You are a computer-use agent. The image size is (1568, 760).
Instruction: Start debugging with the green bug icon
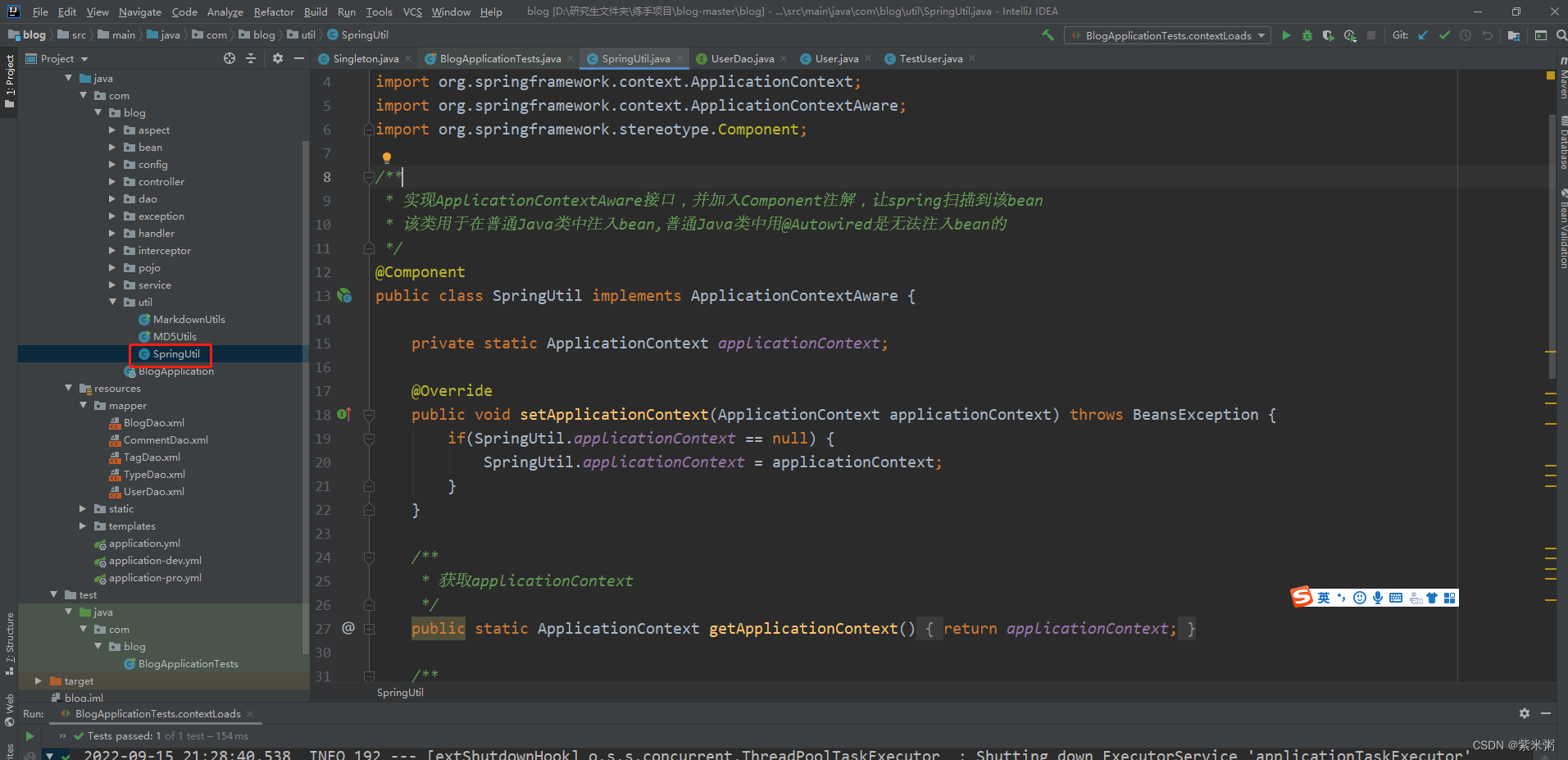[x=1307, y=35]
